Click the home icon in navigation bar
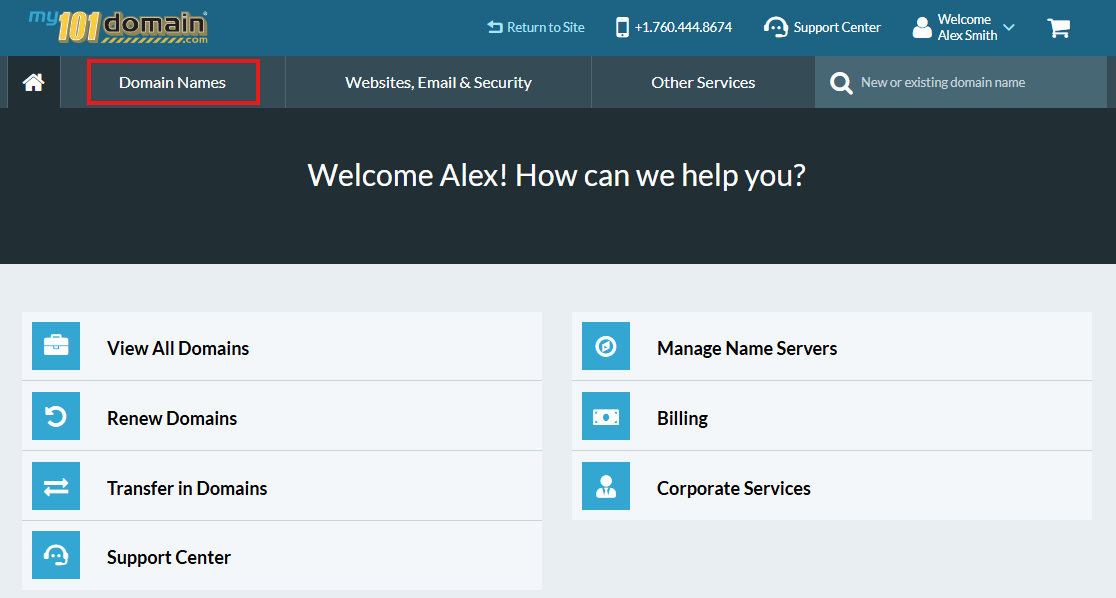 coord(33,82)
